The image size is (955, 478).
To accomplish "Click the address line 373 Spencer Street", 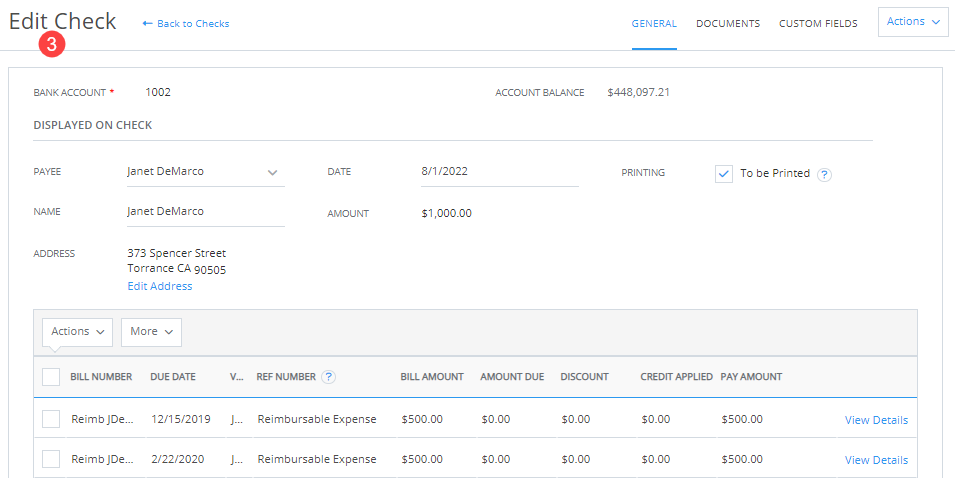I will [177, 253].
